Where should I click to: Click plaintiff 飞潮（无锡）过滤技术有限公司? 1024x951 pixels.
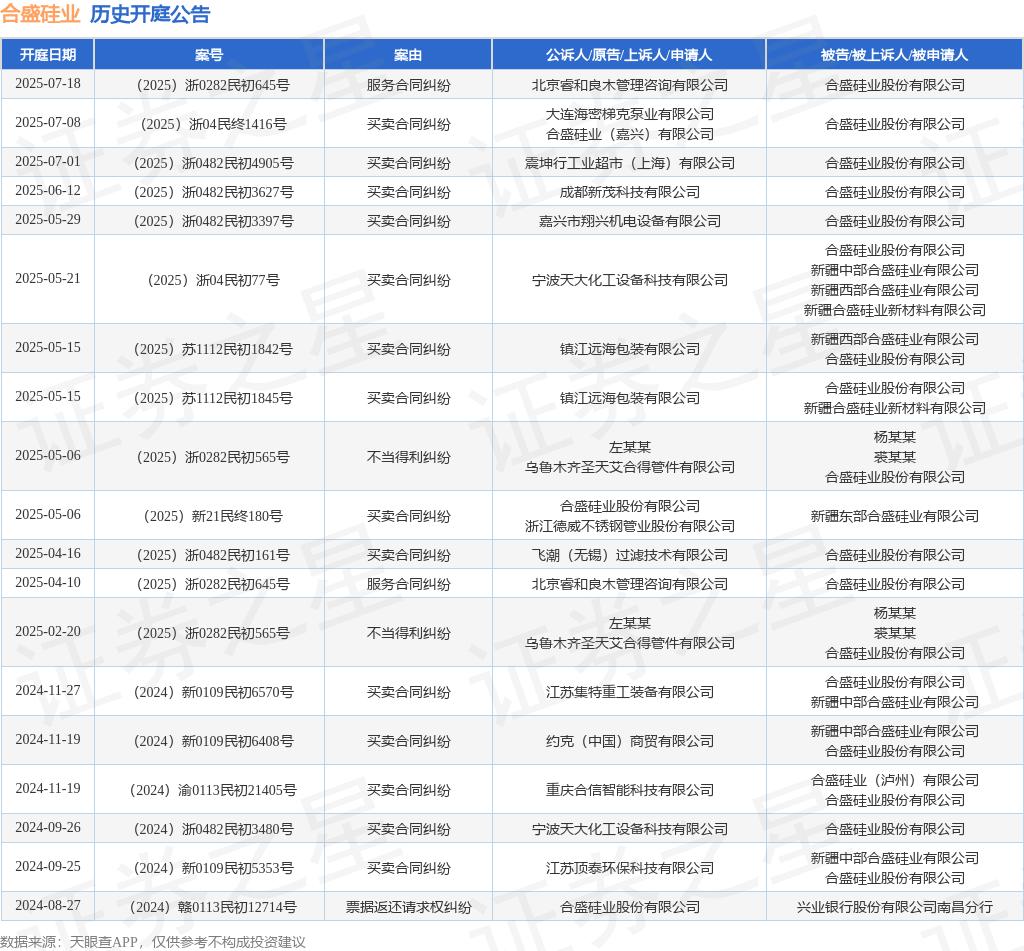click(x=630, y=555)
